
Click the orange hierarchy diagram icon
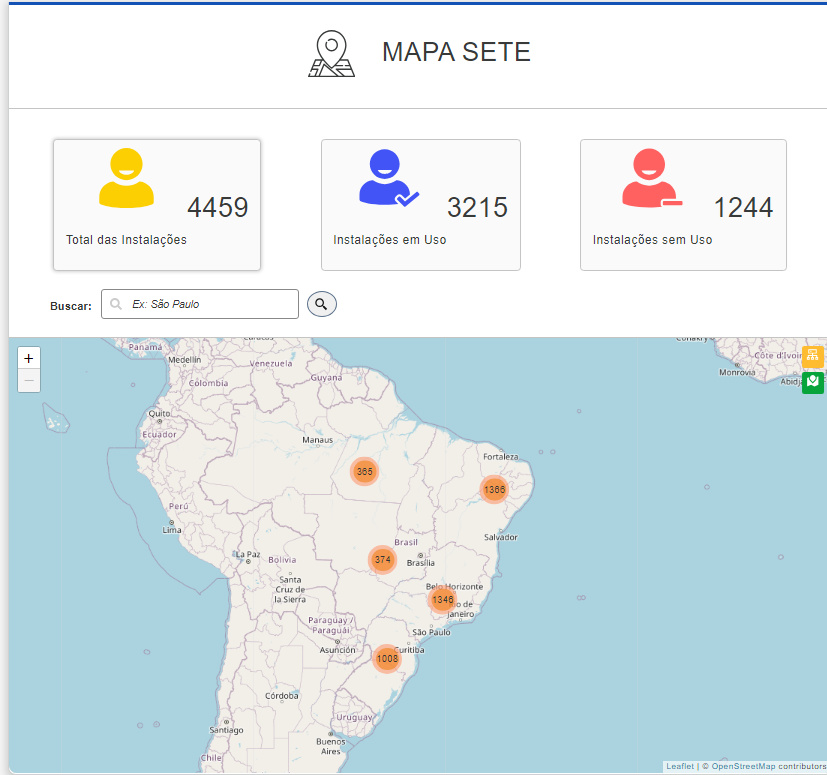812,356
